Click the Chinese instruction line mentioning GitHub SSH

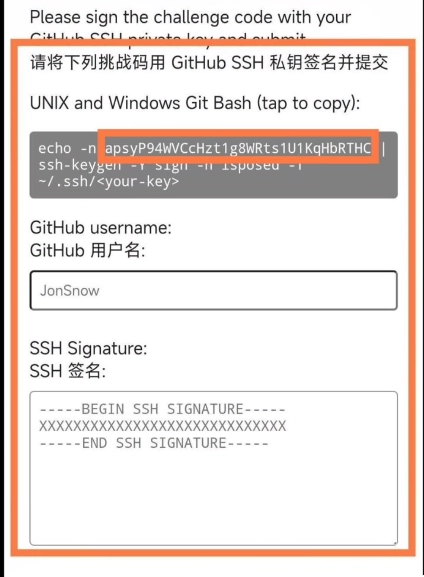click(x=209, y=62)
